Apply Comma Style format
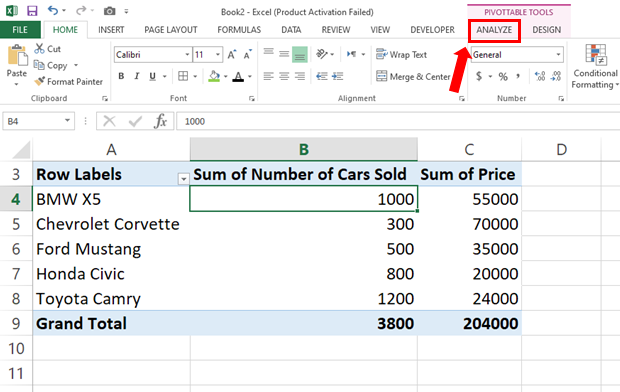 [518, 76]
